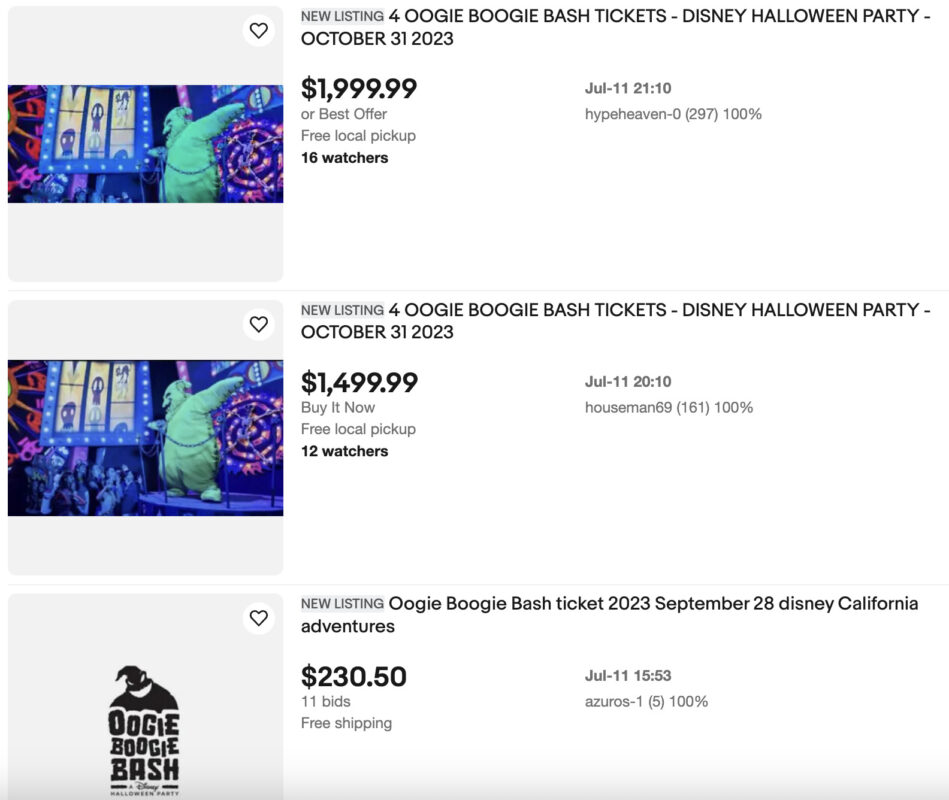
Task: Click the "12 watchers" text
Action: coord(344,452)
